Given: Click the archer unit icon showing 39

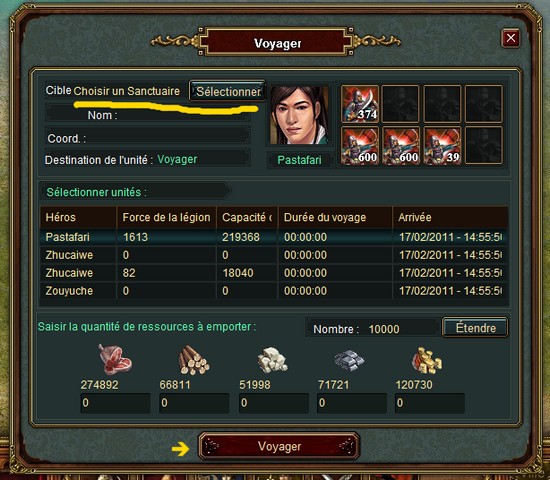Looking at the screenshot, I should [x=442, y=146].
